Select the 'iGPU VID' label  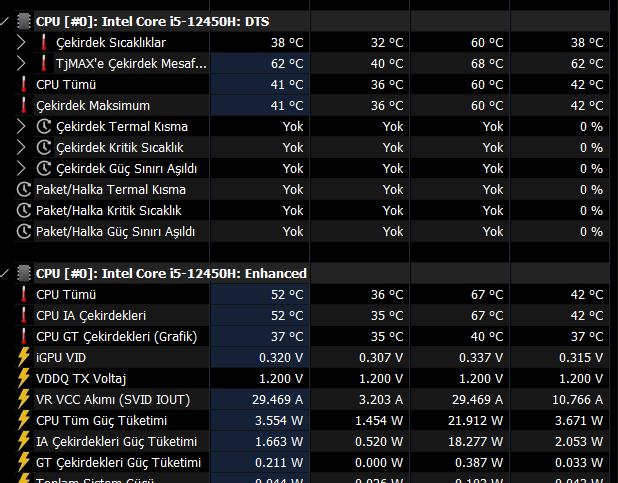(61, 358)
